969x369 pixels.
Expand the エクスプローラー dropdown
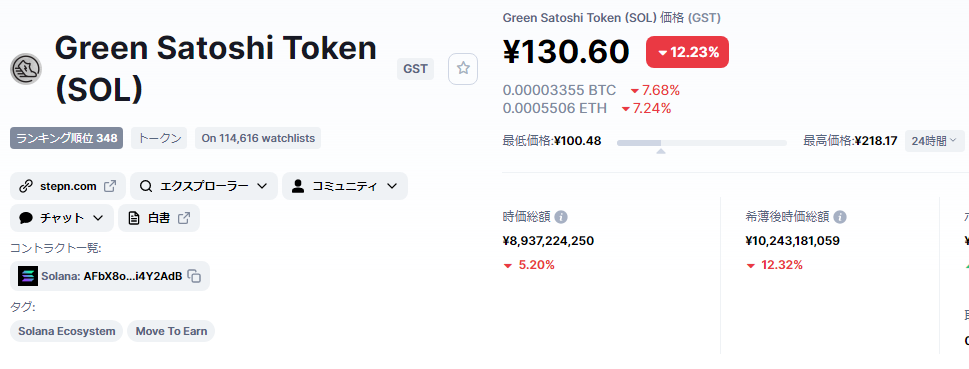tap(204, 186)
